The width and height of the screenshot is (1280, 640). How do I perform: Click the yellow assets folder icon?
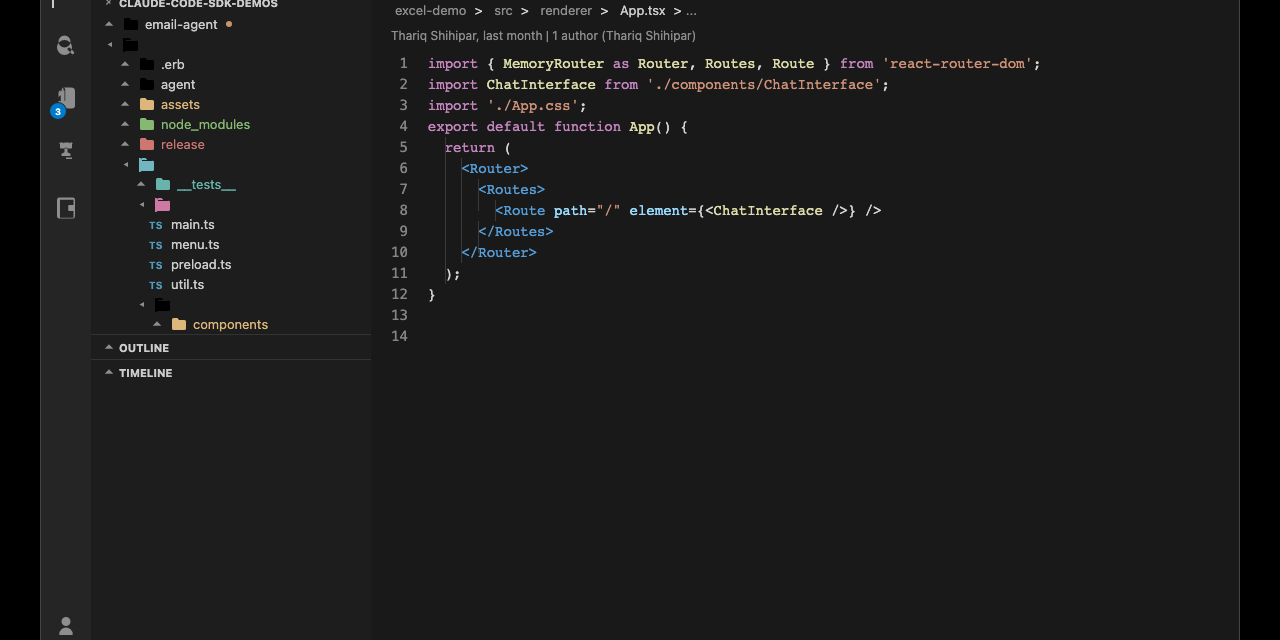click(x=147, y=104)
